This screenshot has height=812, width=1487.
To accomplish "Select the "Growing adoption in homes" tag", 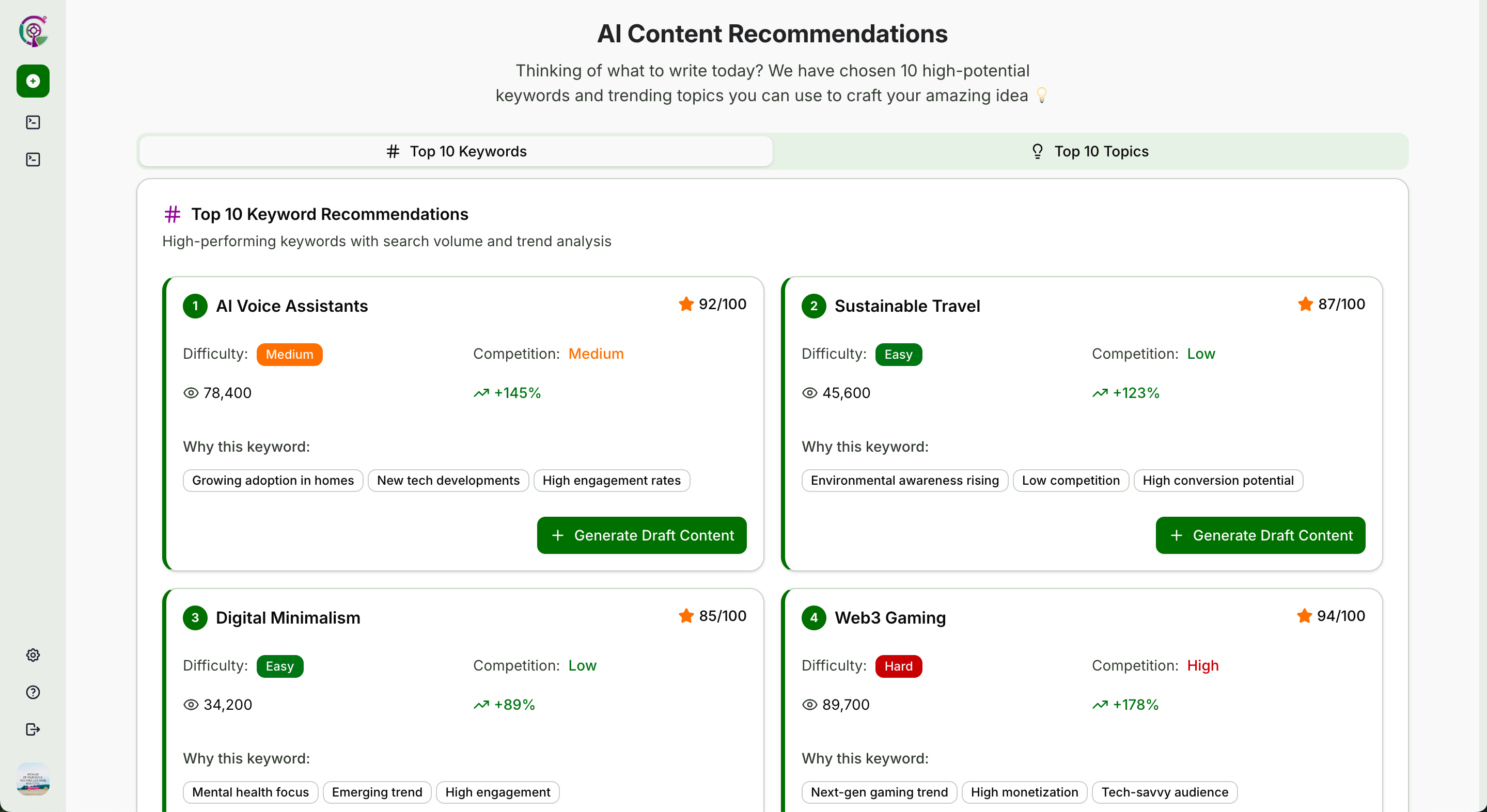I will pyautogui.click(x=273, y=481).
